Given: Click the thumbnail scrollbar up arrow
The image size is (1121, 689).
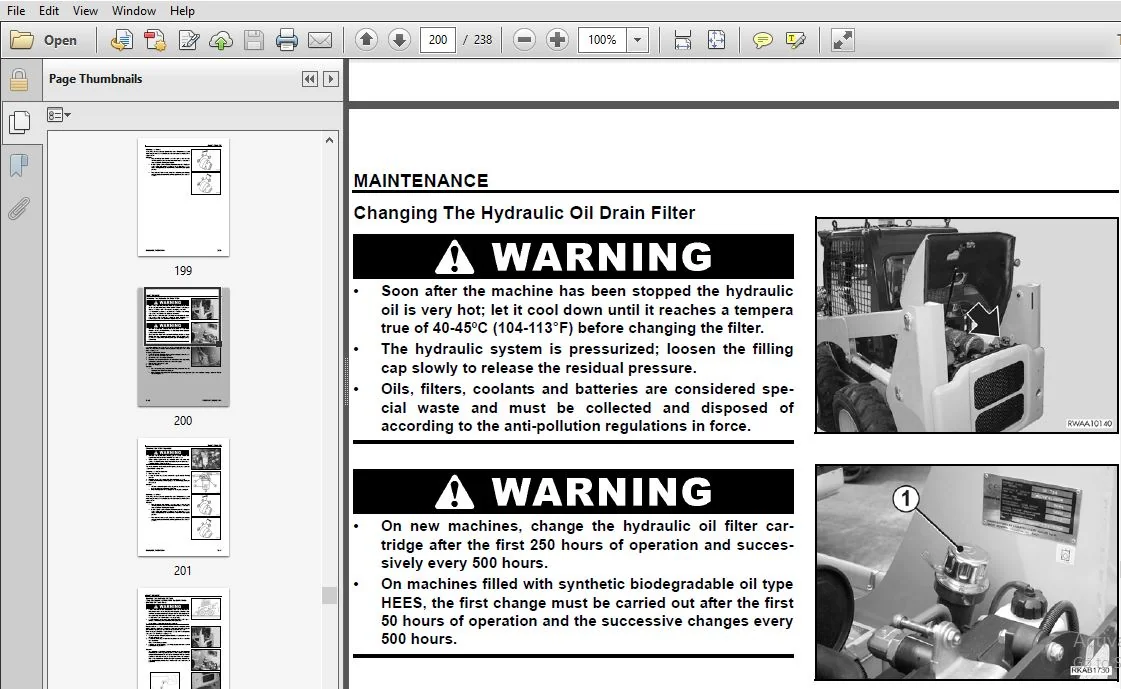Looking at the screenshot, I should tap(329, 140).
